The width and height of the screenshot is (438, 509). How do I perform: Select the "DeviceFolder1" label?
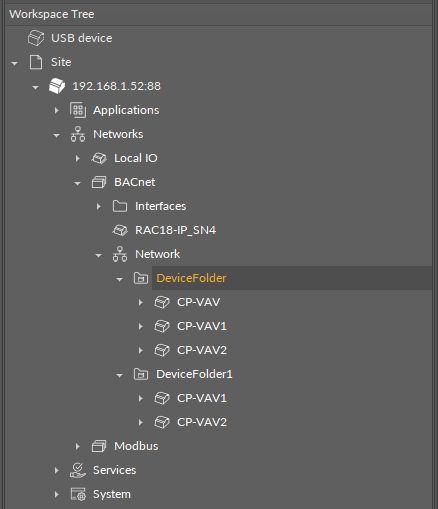coord(194,374)
